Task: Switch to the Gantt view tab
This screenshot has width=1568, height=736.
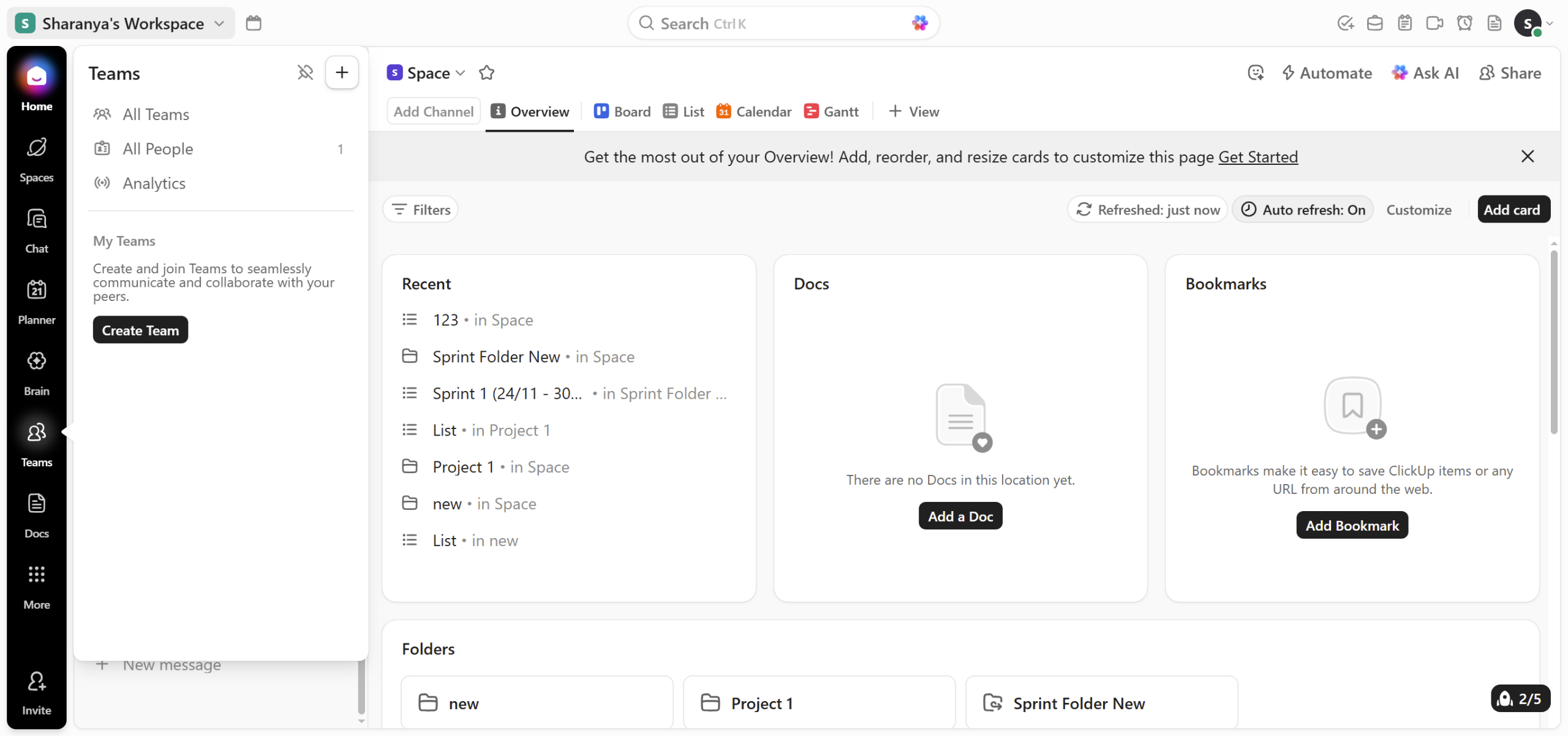Action: pos(831,112)
